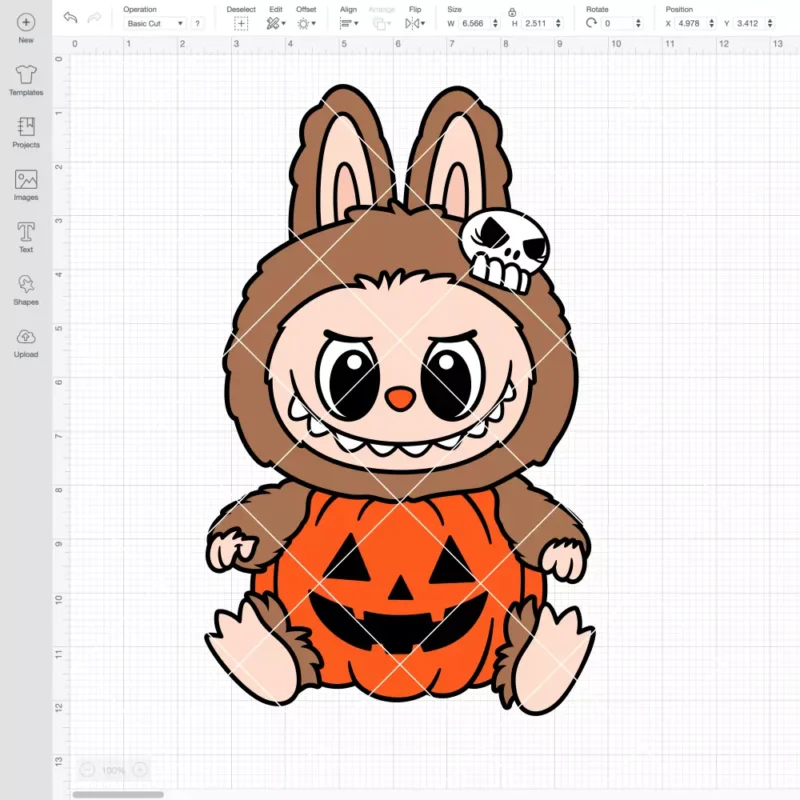Adjust the X position stepper arrows
Screen dimensions: 800x800
click(x=712, y=23)
